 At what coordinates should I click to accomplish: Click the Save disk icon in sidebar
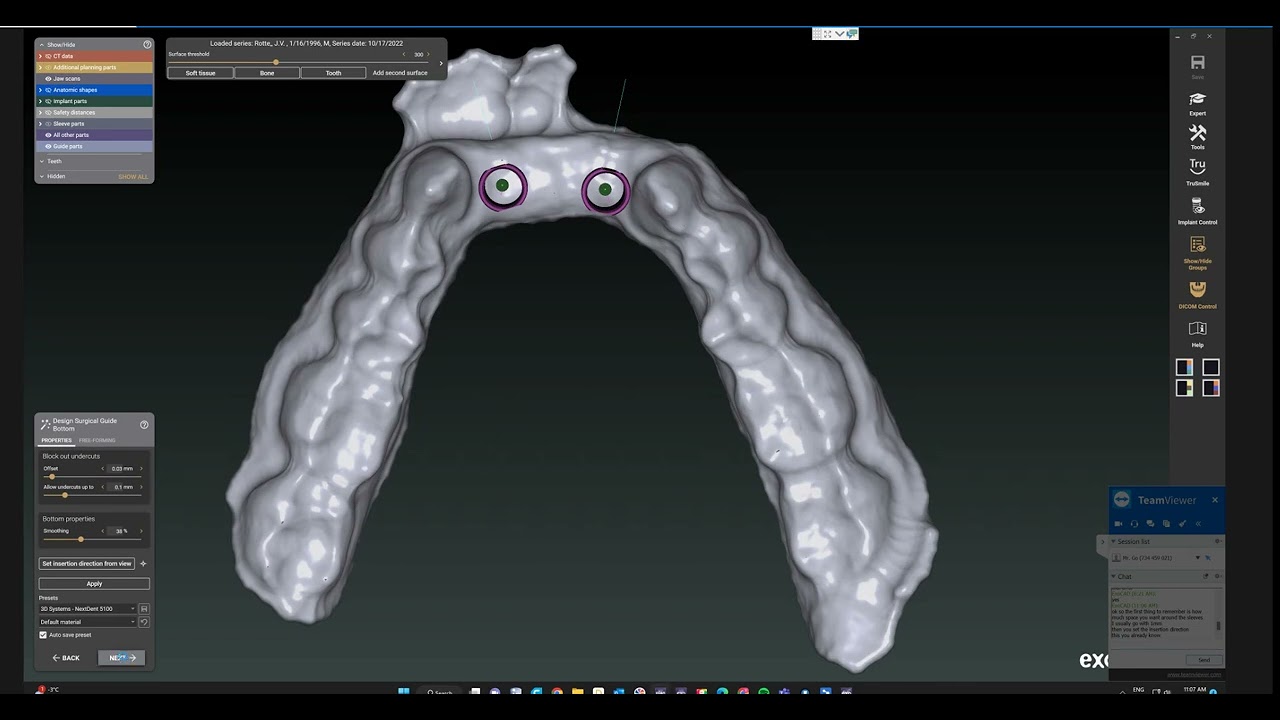tap(1197, 62)
